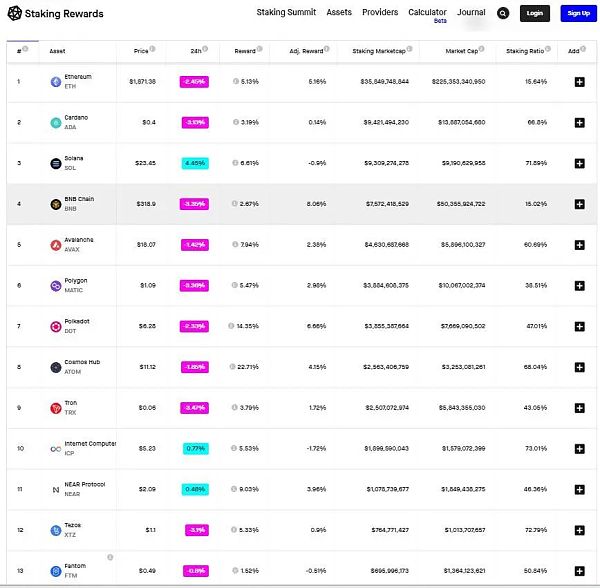
Task: Click the Solana coin icon
Action: pos(56,163)
